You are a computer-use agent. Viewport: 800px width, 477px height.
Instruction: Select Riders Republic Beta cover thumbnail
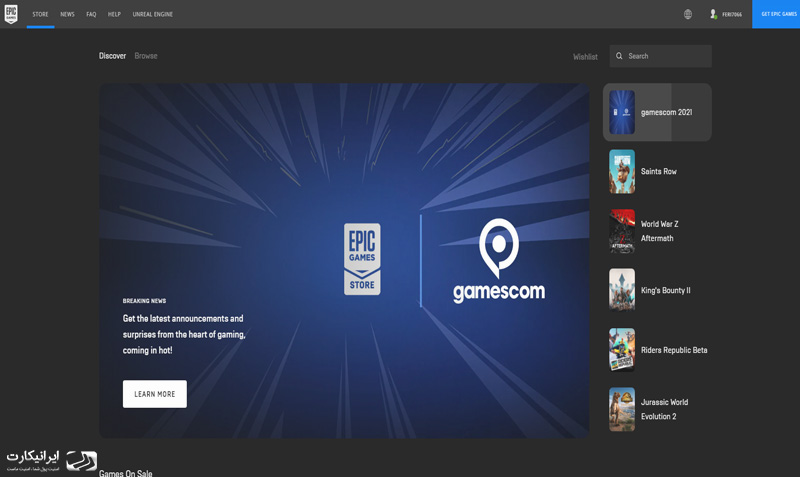click(622, 350)
